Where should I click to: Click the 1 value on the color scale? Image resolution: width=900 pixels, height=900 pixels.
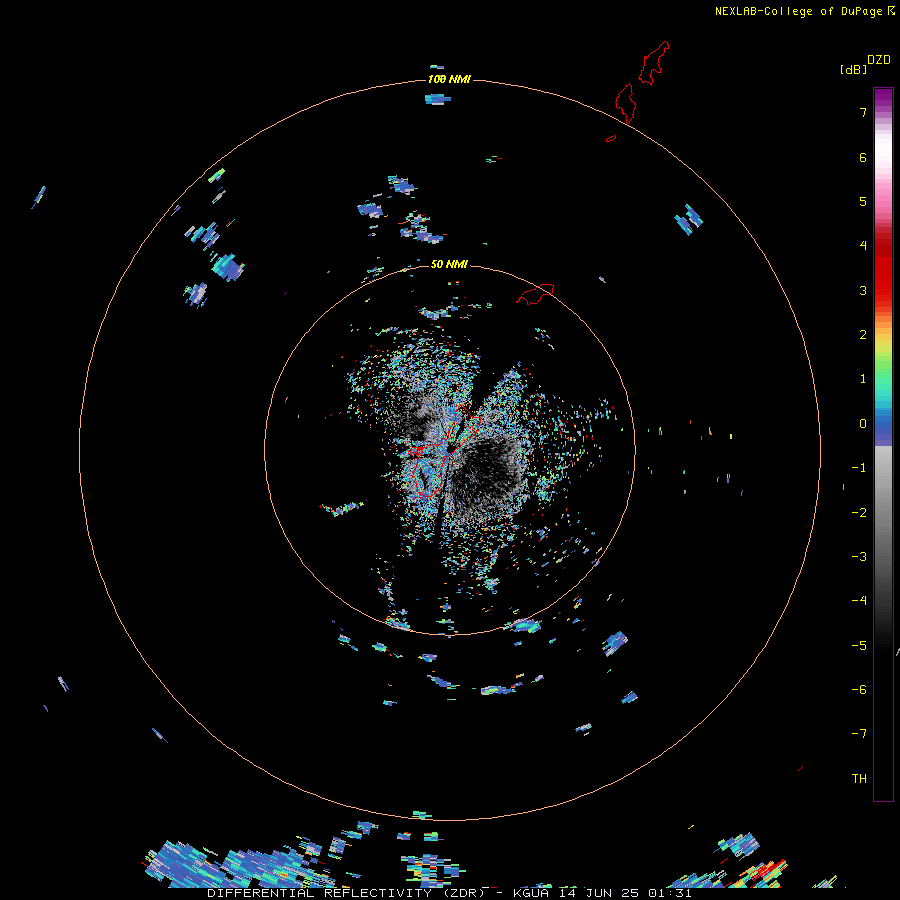[863, 379]
